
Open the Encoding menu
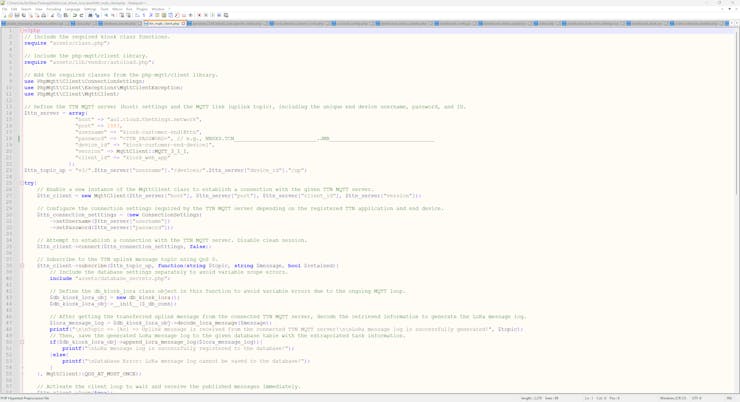(53, 9)
